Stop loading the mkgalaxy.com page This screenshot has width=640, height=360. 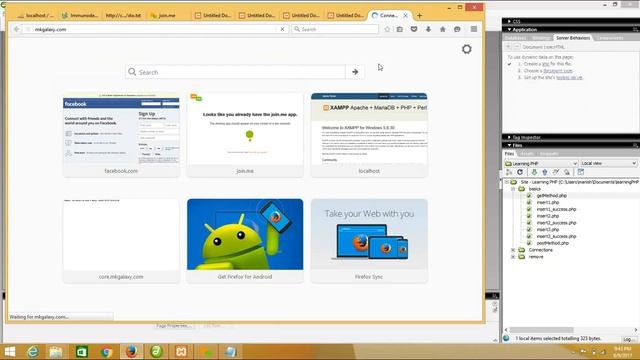[x=282, y=29]
